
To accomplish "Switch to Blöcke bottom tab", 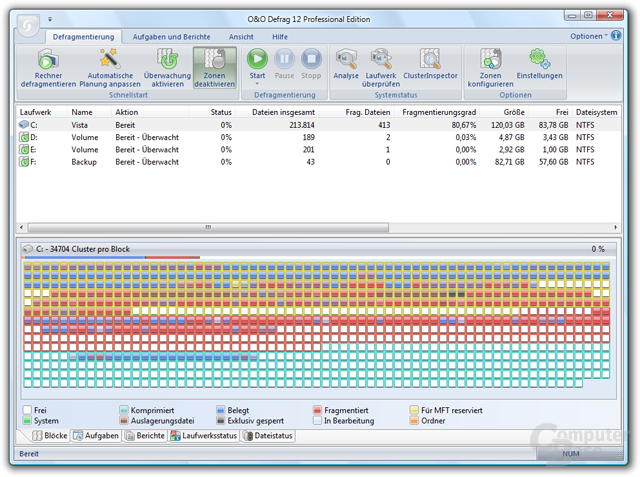I will pos(49,436).
